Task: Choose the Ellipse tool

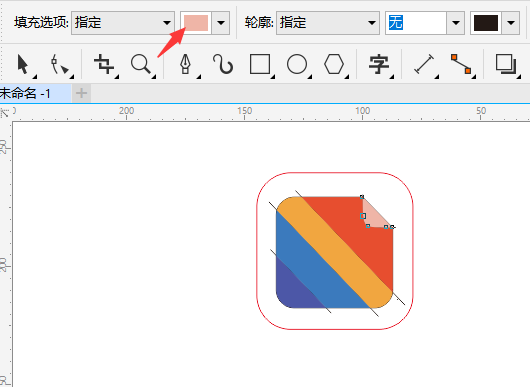Action: point(297,65)
